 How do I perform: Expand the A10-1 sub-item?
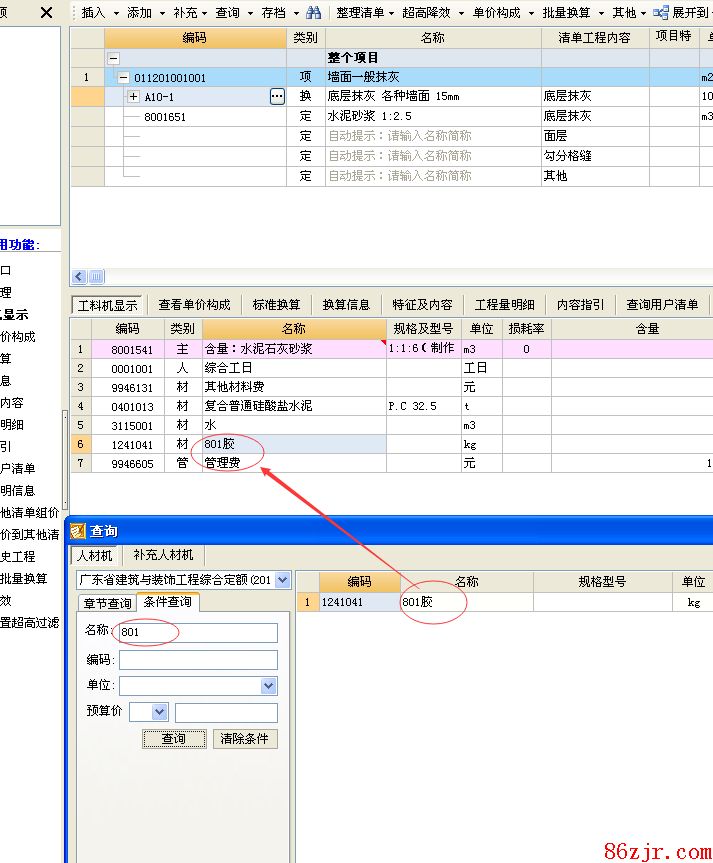[x=134, y=96]
